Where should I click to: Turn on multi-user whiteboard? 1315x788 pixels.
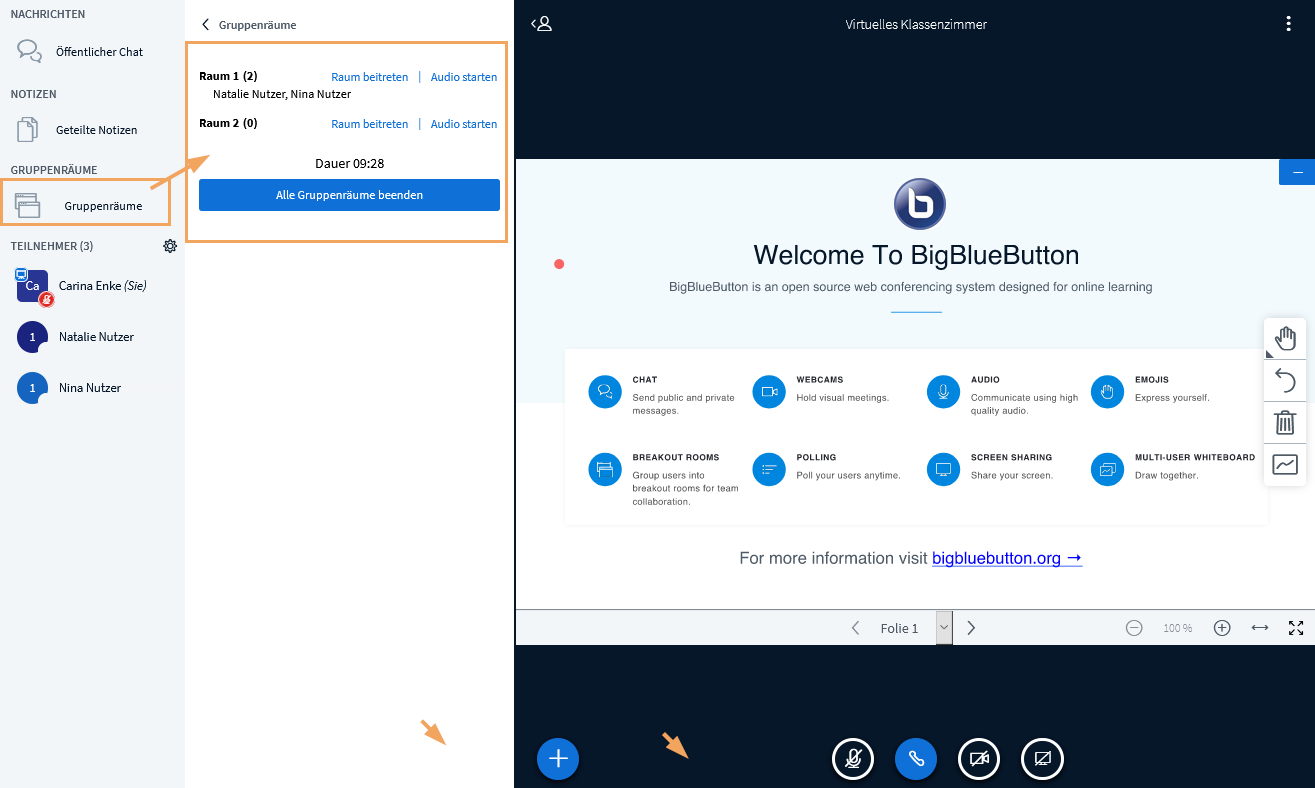click(1285, 465)
